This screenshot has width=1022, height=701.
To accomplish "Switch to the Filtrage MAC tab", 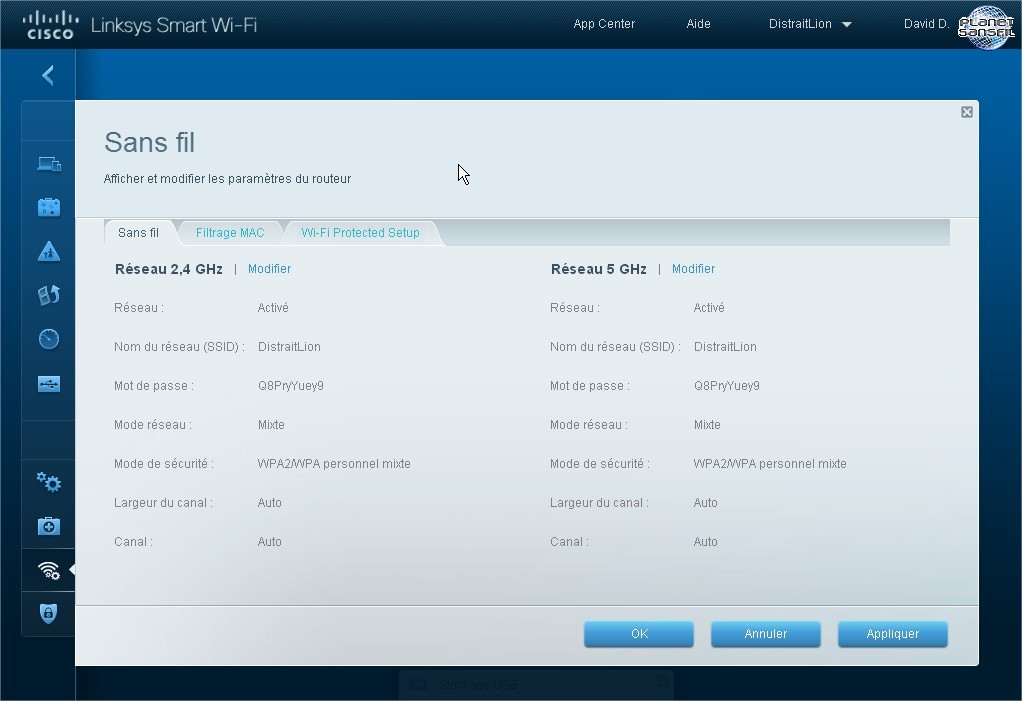I will [x=229, y=233].
